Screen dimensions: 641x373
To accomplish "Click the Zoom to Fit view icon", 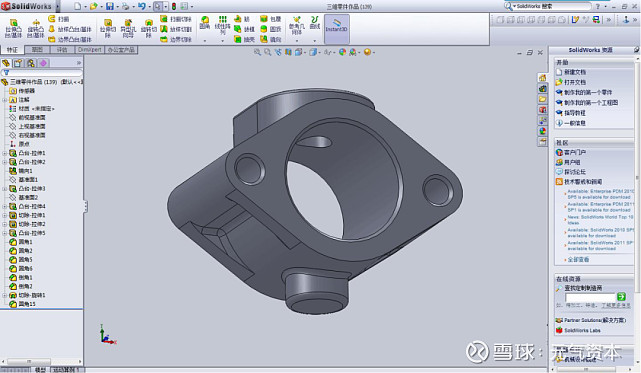I will point(257,52).
